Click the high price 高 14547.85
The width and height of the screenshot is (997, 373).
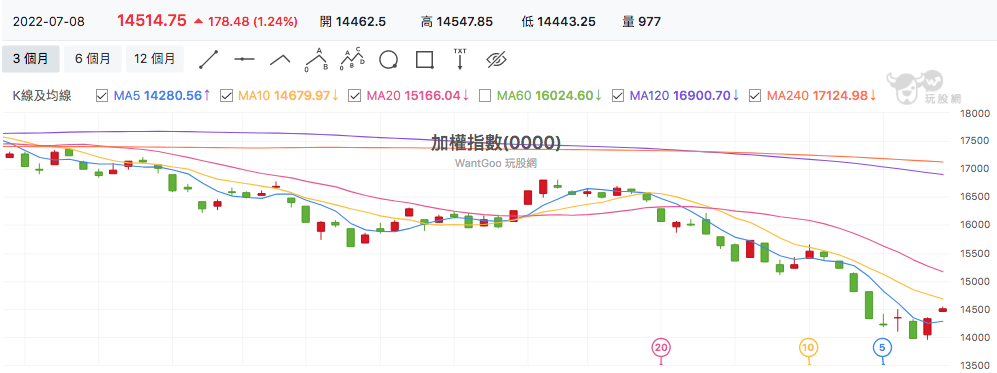coord(457,22)
